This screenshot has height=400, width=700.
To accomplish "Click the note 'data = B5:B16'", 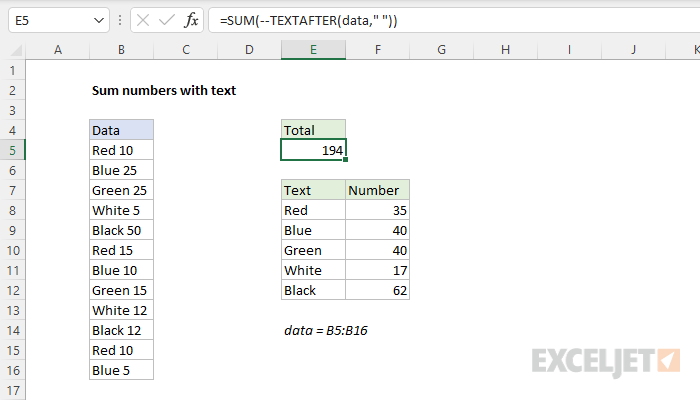I will click(x=326, y=330).
